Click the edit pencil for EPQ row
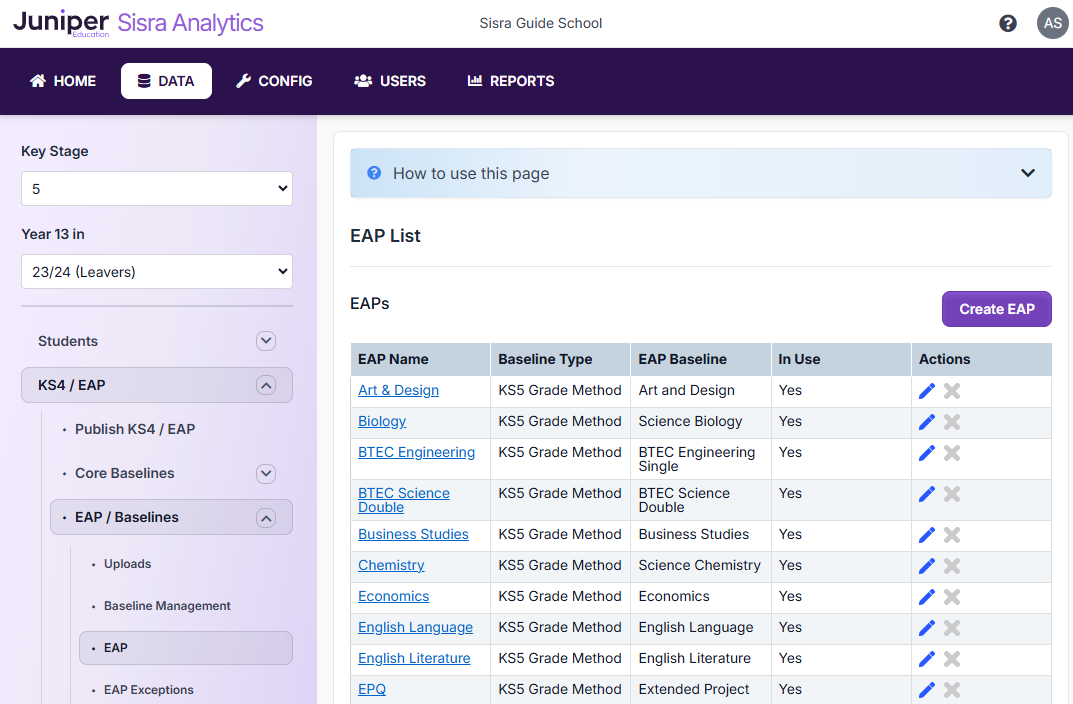Image resolution: width=1073 pixels, height=704 pixels. [x=927, y=690]
